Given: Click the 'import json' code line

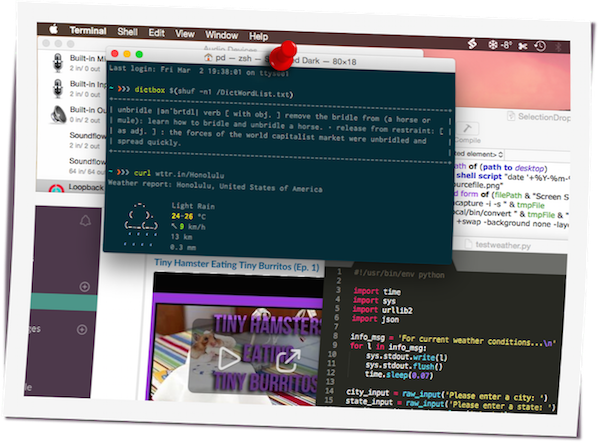Looking at the screenshot, I should [375, 319].
